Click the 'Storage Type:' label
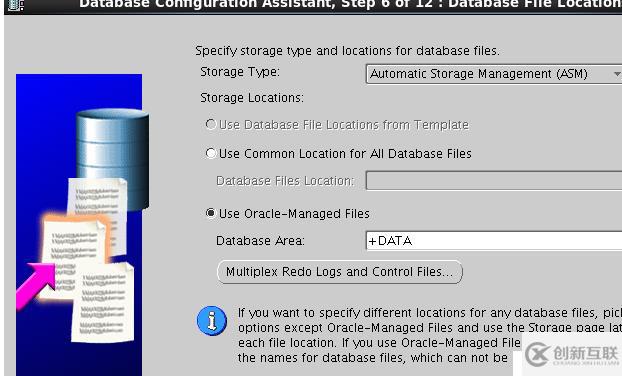This screenshot has height=376, width=622. tap(240, 72)
